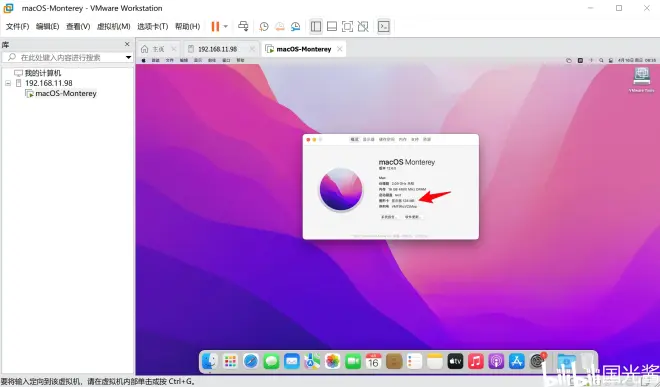Select the Displays tab in About This Mac

pyautogui.click(x=368, y=139)
